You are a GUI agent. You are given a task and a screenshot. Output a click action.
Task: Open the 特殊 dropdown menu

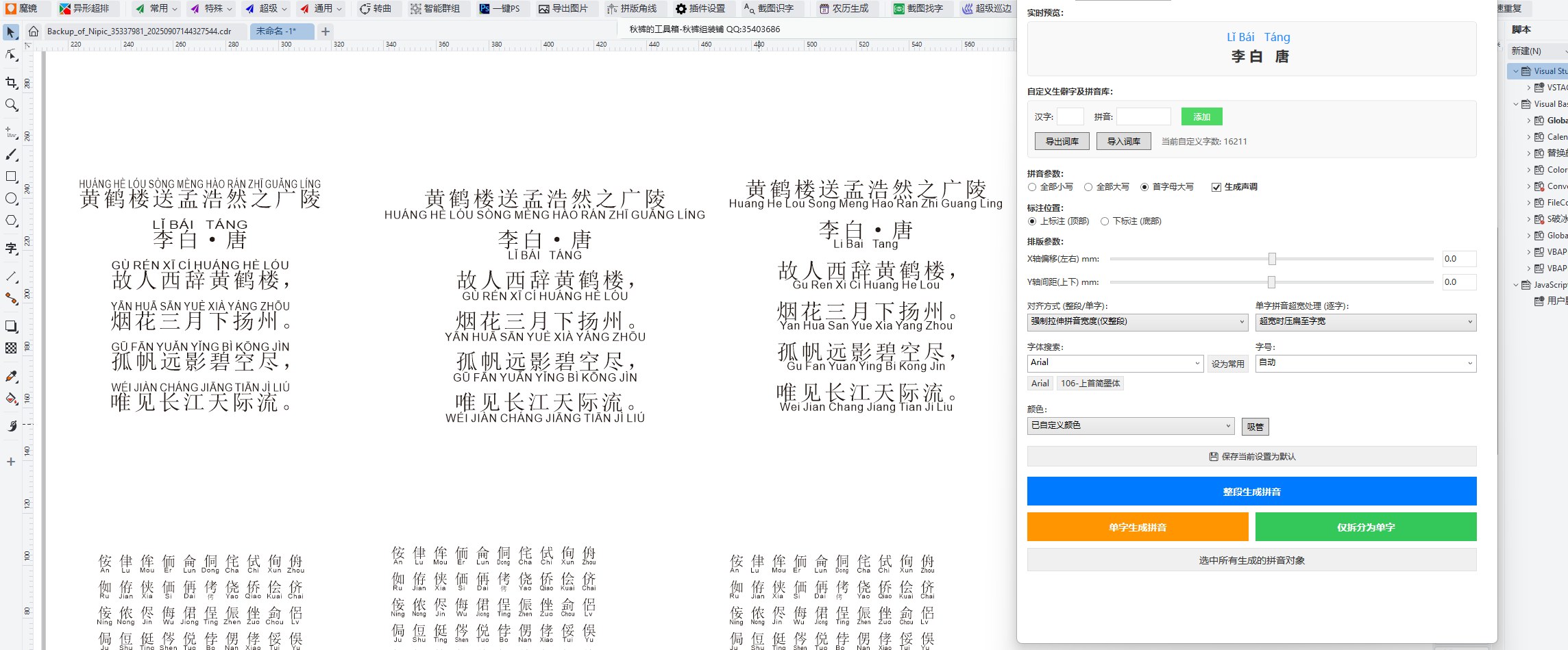(x=212, y=8)
